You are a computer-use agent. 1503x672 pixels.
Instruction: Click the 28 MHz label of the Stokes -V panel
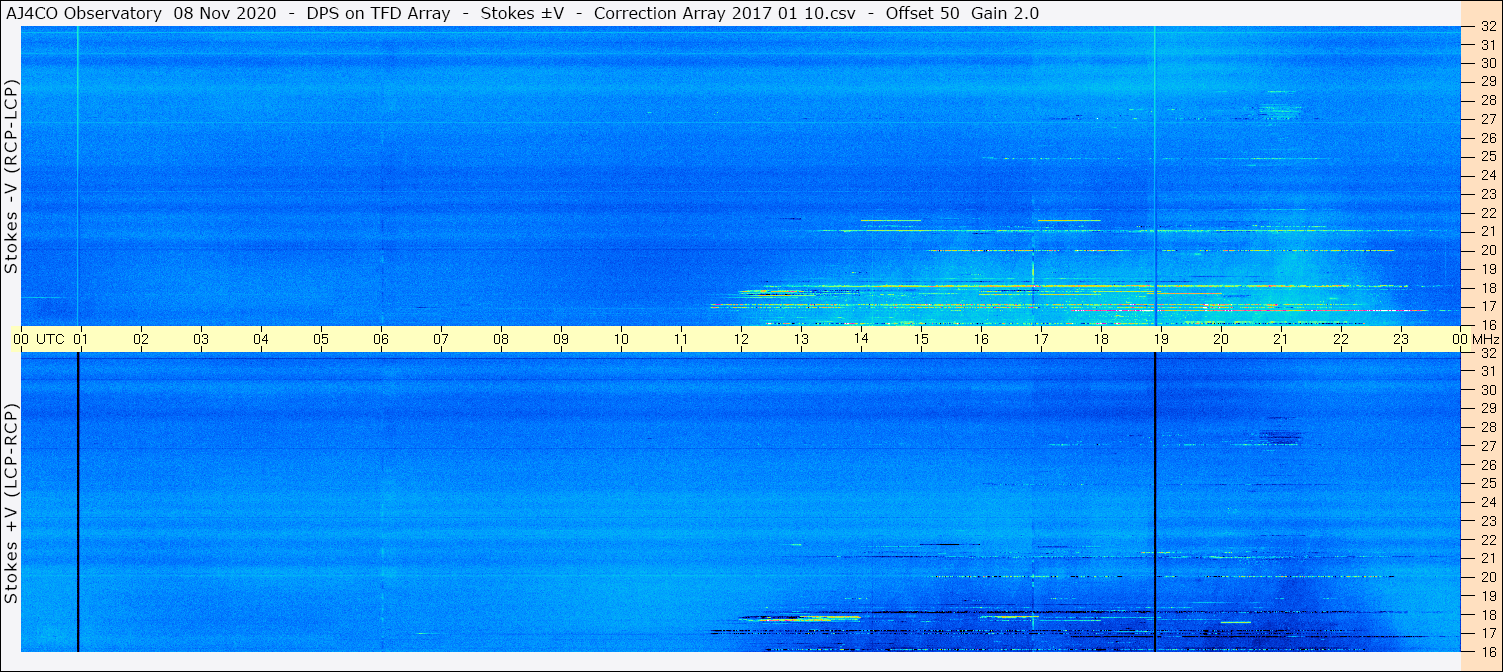(1487, 100)
